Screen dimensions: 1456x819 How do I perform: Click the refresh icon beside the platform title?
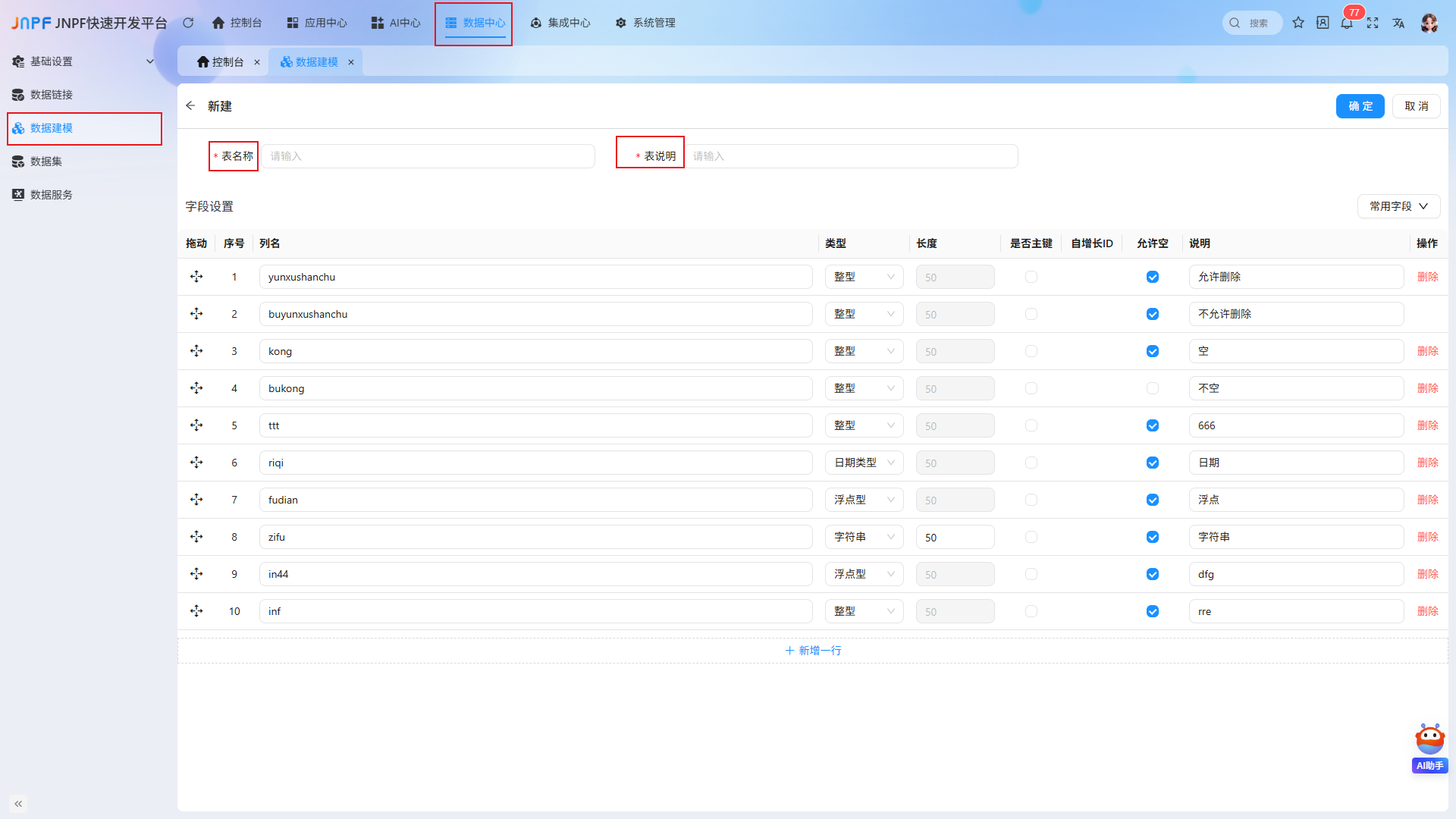point(188,23)
